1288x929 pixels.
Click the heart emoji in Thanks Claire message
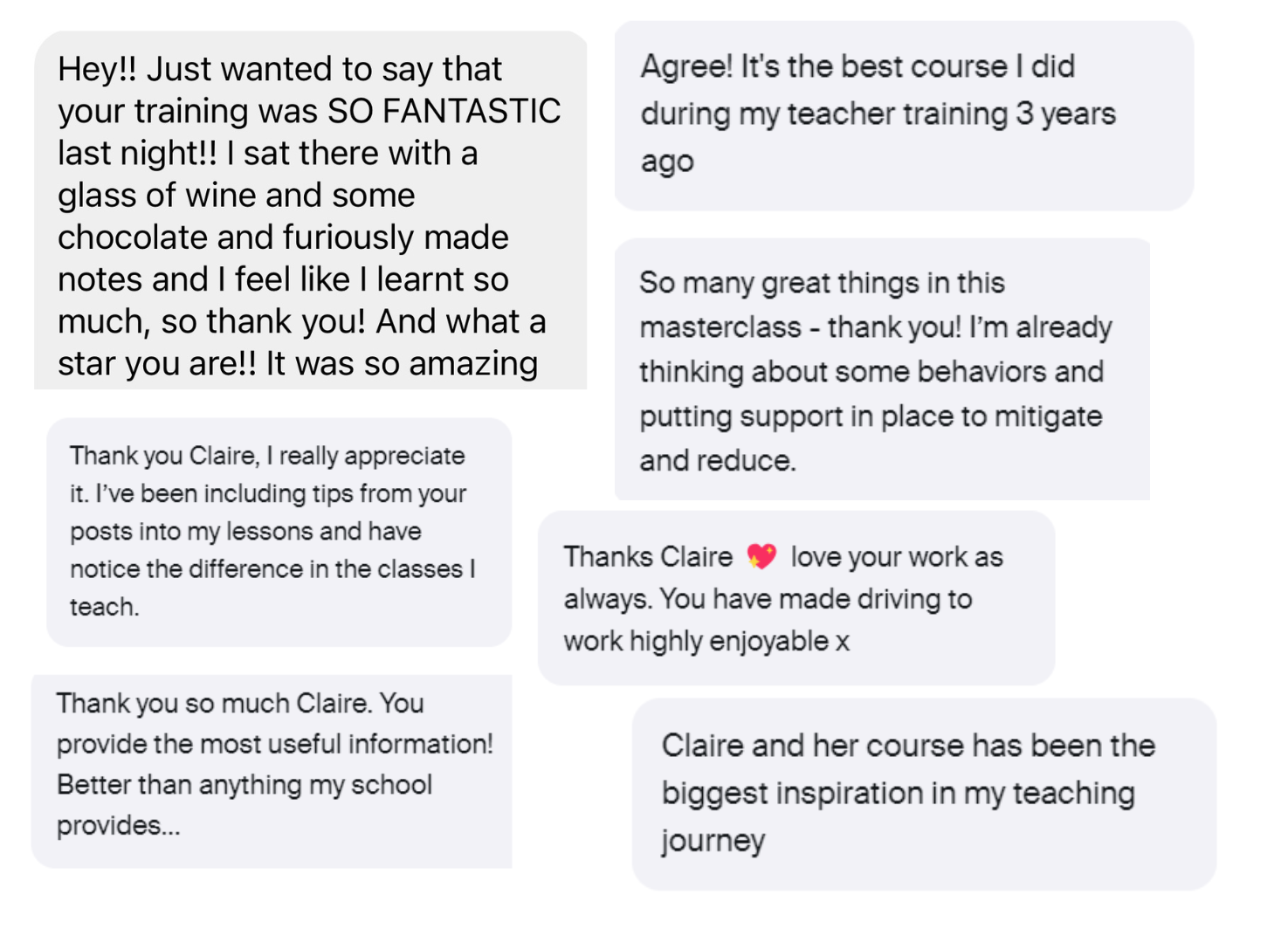(x=761, y=556)
